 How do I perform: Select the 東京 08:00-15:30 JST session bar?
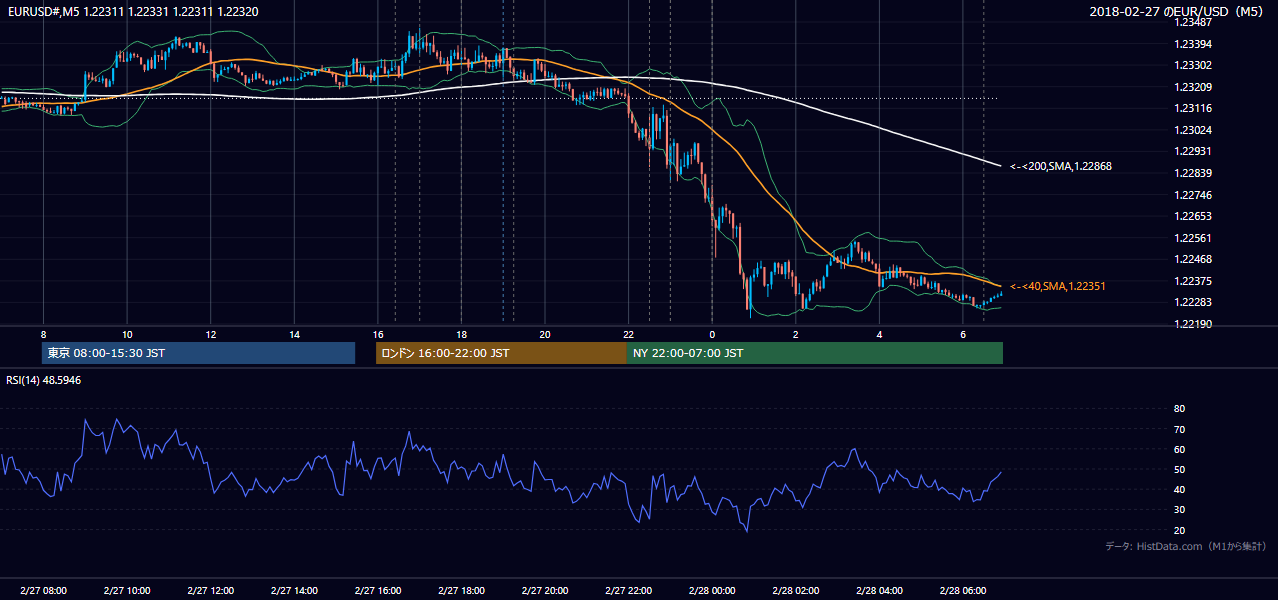[198, 353]
